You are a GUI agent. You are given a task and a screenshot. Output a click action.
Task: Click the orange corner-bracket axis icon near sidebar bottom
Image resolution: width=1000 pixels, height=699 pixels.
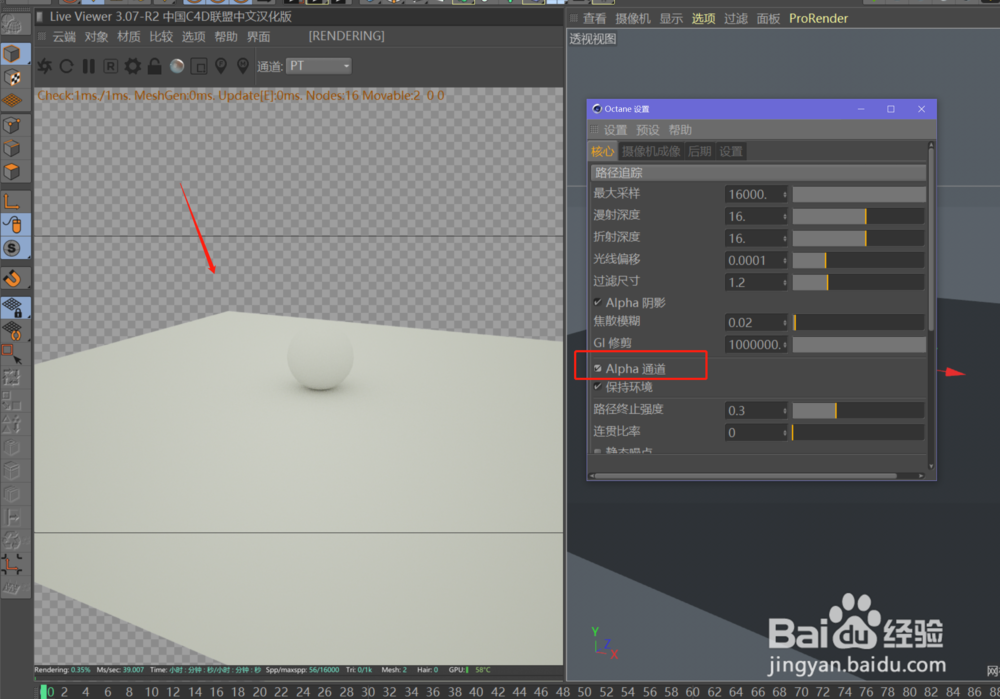click(12, 565)
